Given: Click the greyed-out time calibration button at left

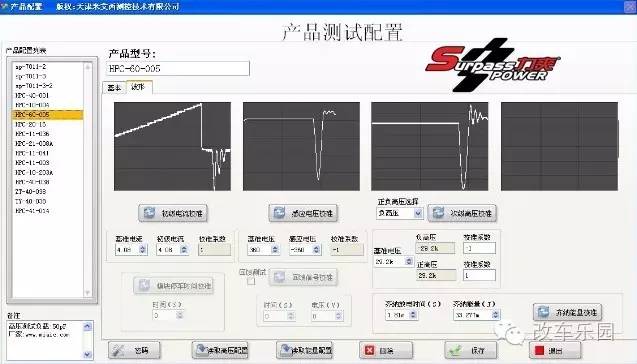Looking at the screenshot, I should coord(173,286).
